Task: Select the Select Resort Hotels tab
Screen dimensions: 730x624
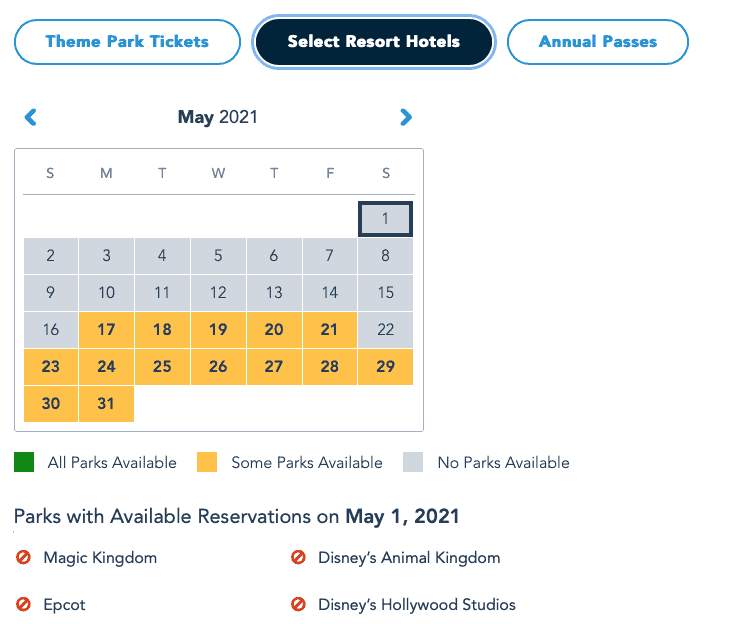Action: click(x=373, y=41)
